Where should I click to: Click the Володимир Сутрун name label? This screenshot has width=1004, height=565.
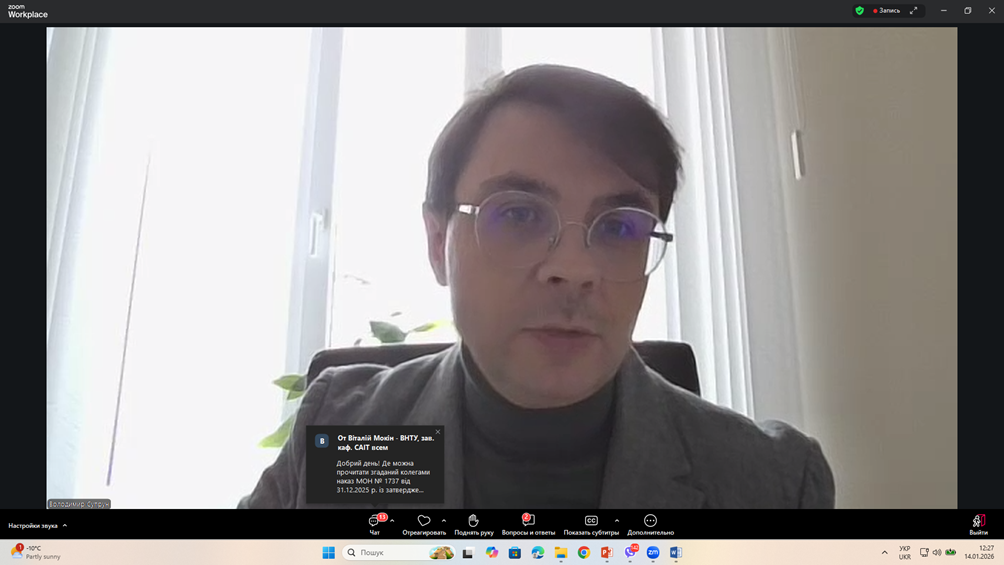79,504
